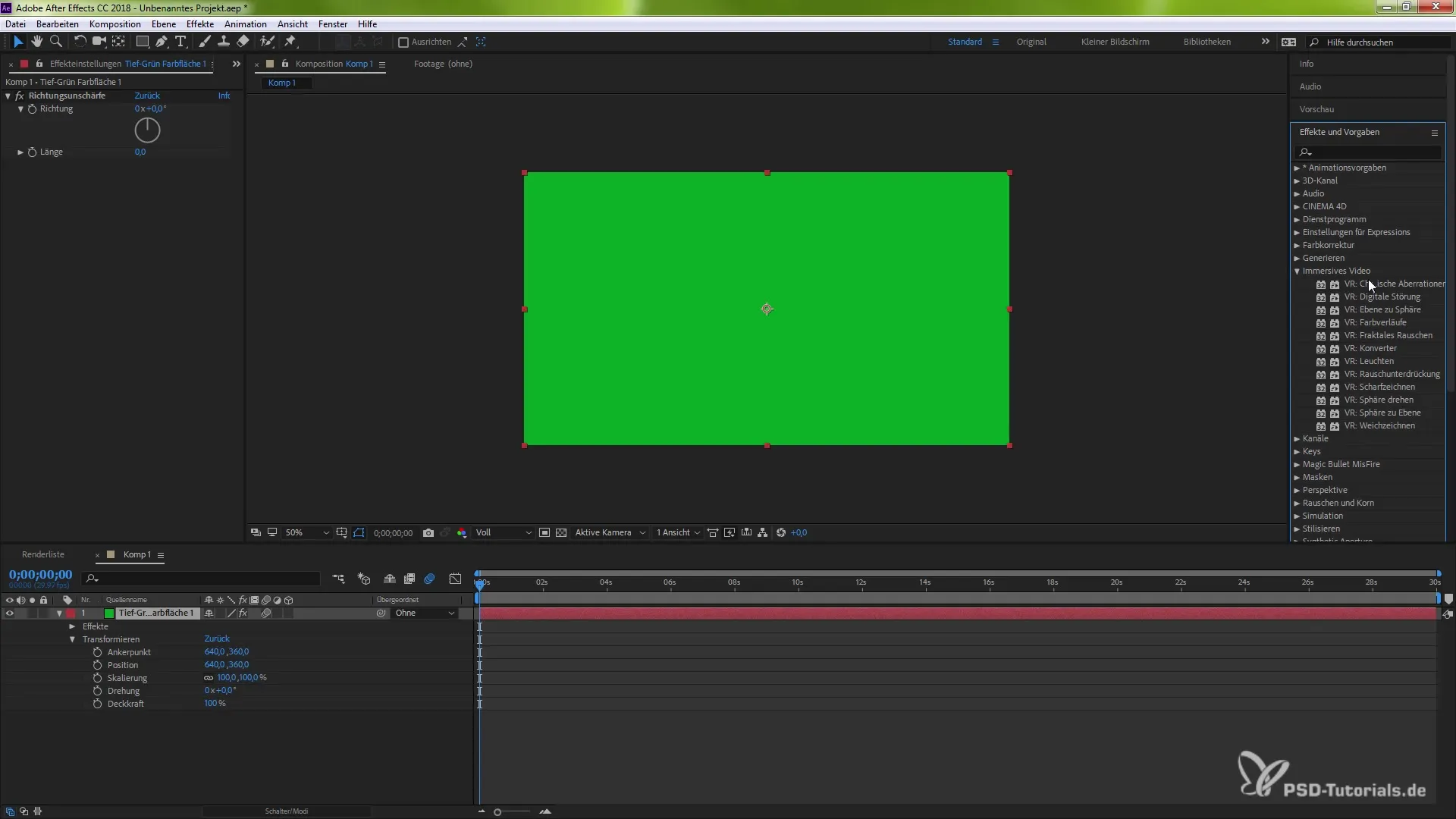Select the Rotation tool

[x=80, y=42]
